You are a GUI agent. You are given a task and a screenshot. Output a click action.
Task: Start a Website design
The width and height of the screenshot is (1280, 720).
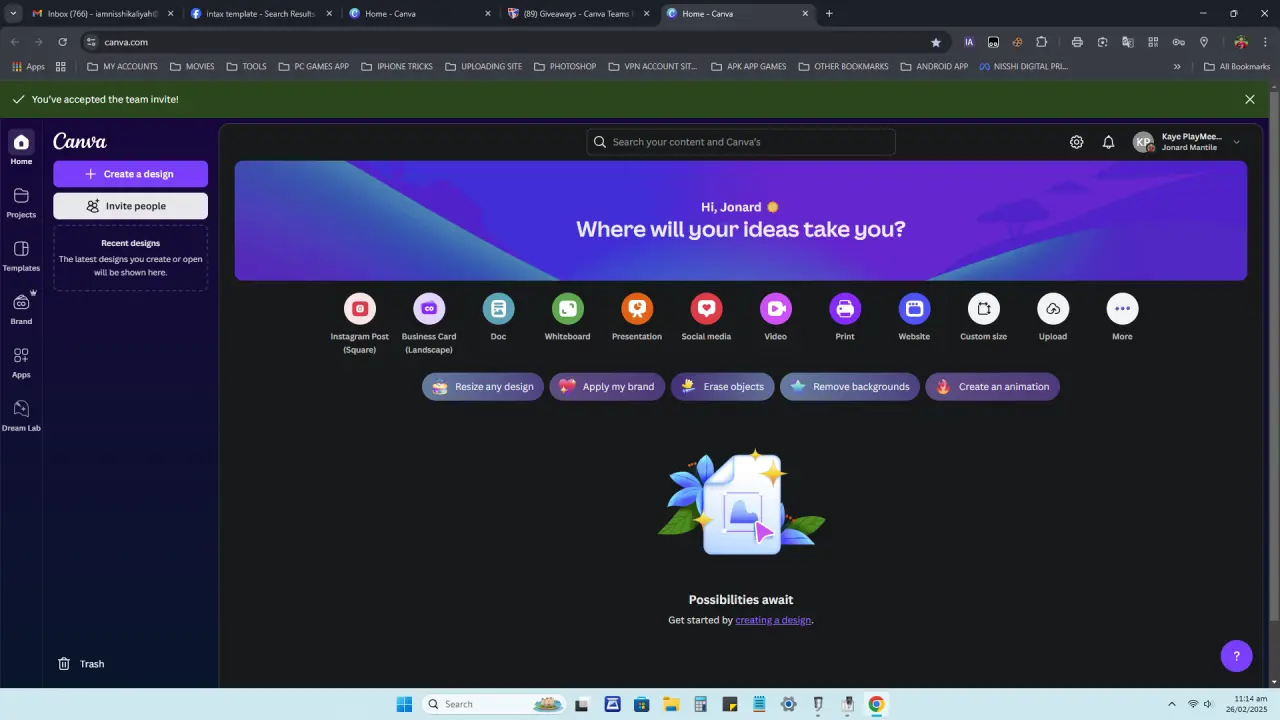pos(914,309)
